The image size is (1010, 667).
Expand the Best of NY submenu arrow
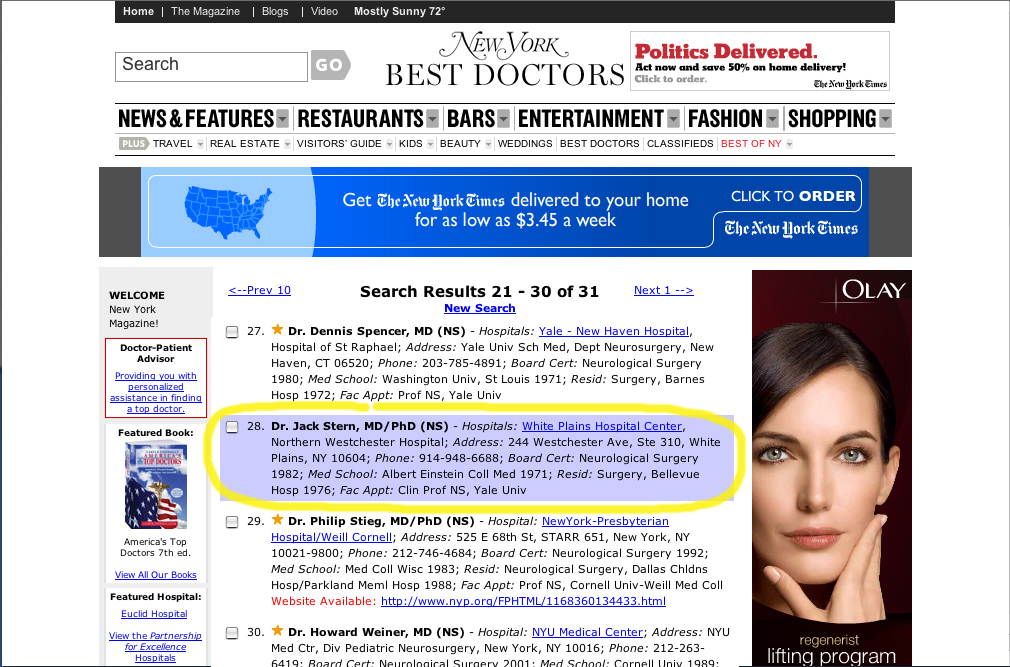coord(789,144)
